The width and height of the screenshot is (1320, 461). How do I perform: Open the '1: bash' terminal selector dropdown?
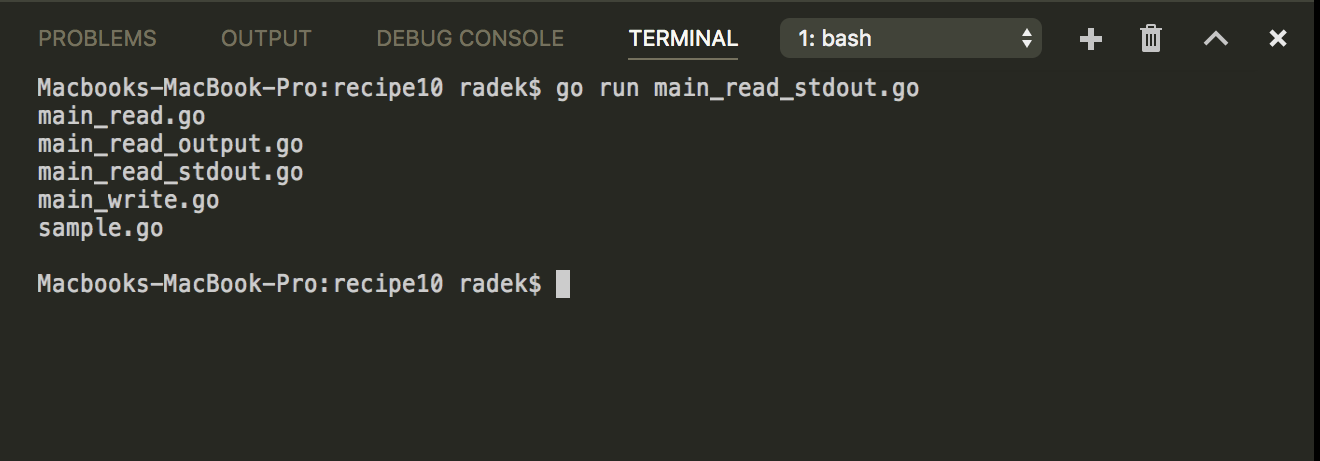(x=911, y=39)
